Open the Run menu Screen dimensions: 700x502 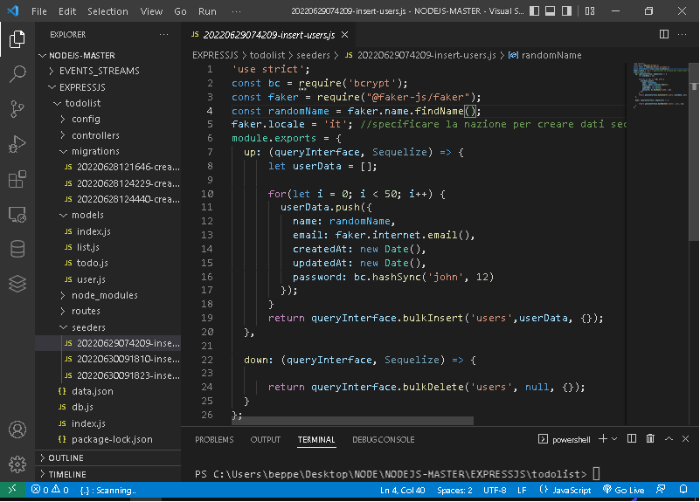(x=207, y=11)
